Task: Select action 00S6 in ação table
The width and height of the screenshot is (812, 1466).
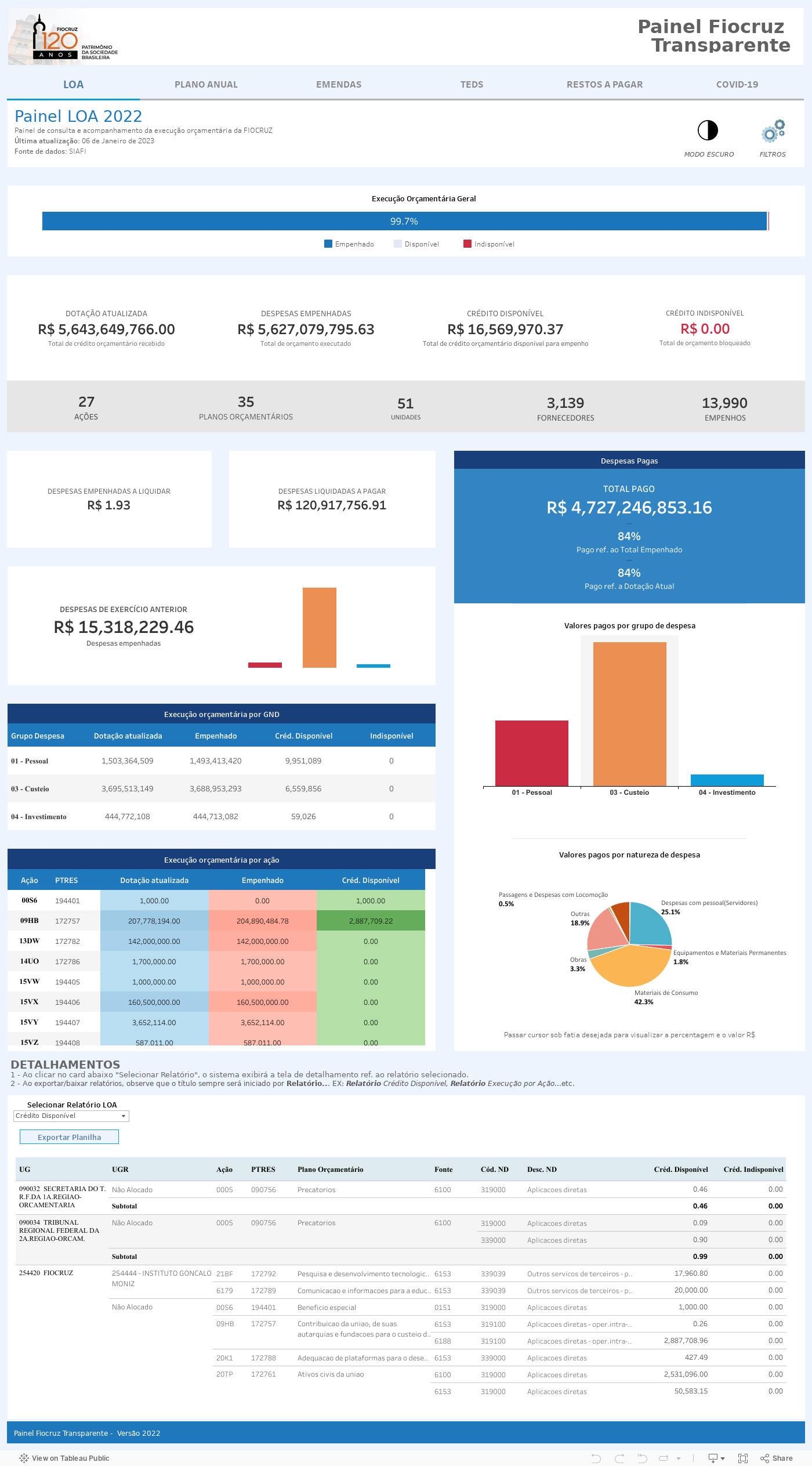Action: tap(30, 900)
